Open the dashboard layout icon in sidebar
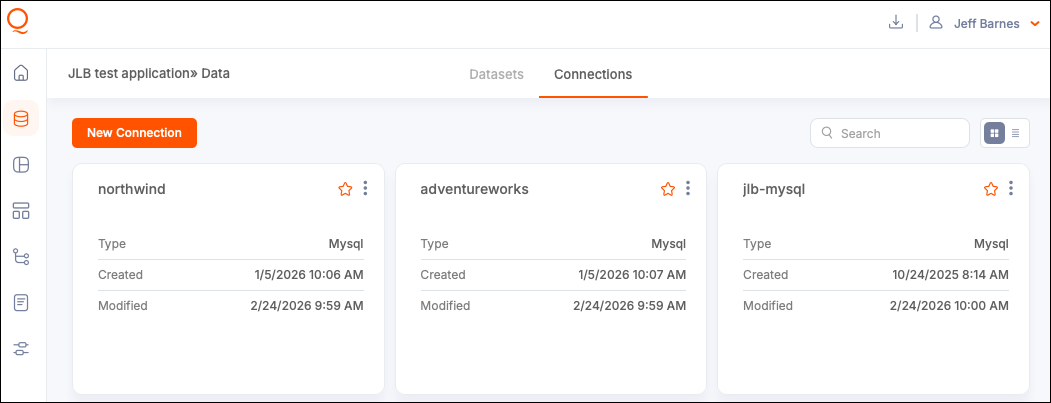Screen dimensions: 1051x403 pos(21,211)
